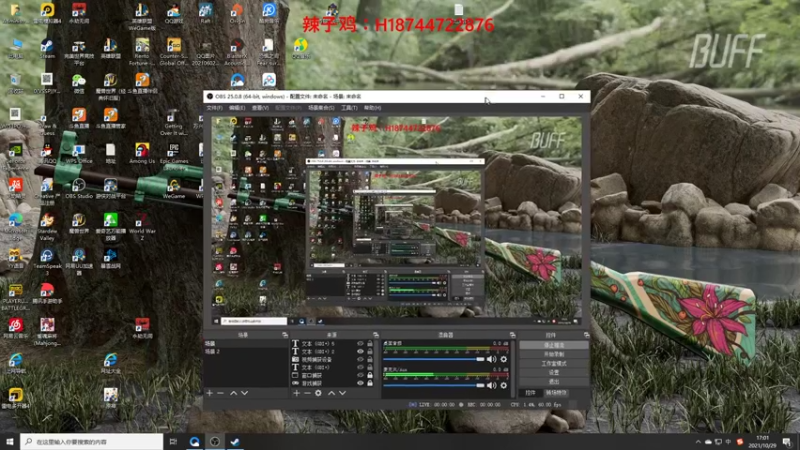This screenshot has height=450, width=800.
Task: Open source properties via the gear icon
Action: point(318,393)
